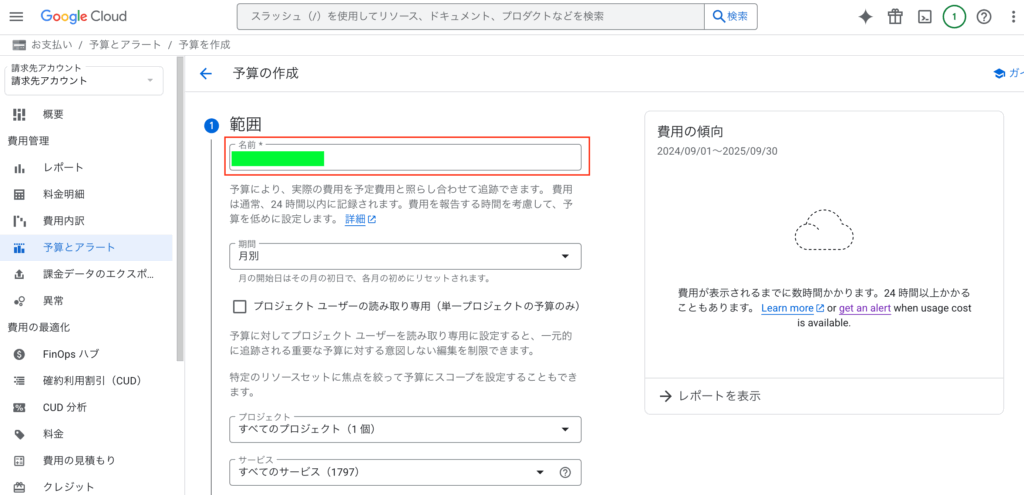Viewport: 1024px width, 495px height.
Task: Click the レポート bar chart icon
Action: point(19,168)
